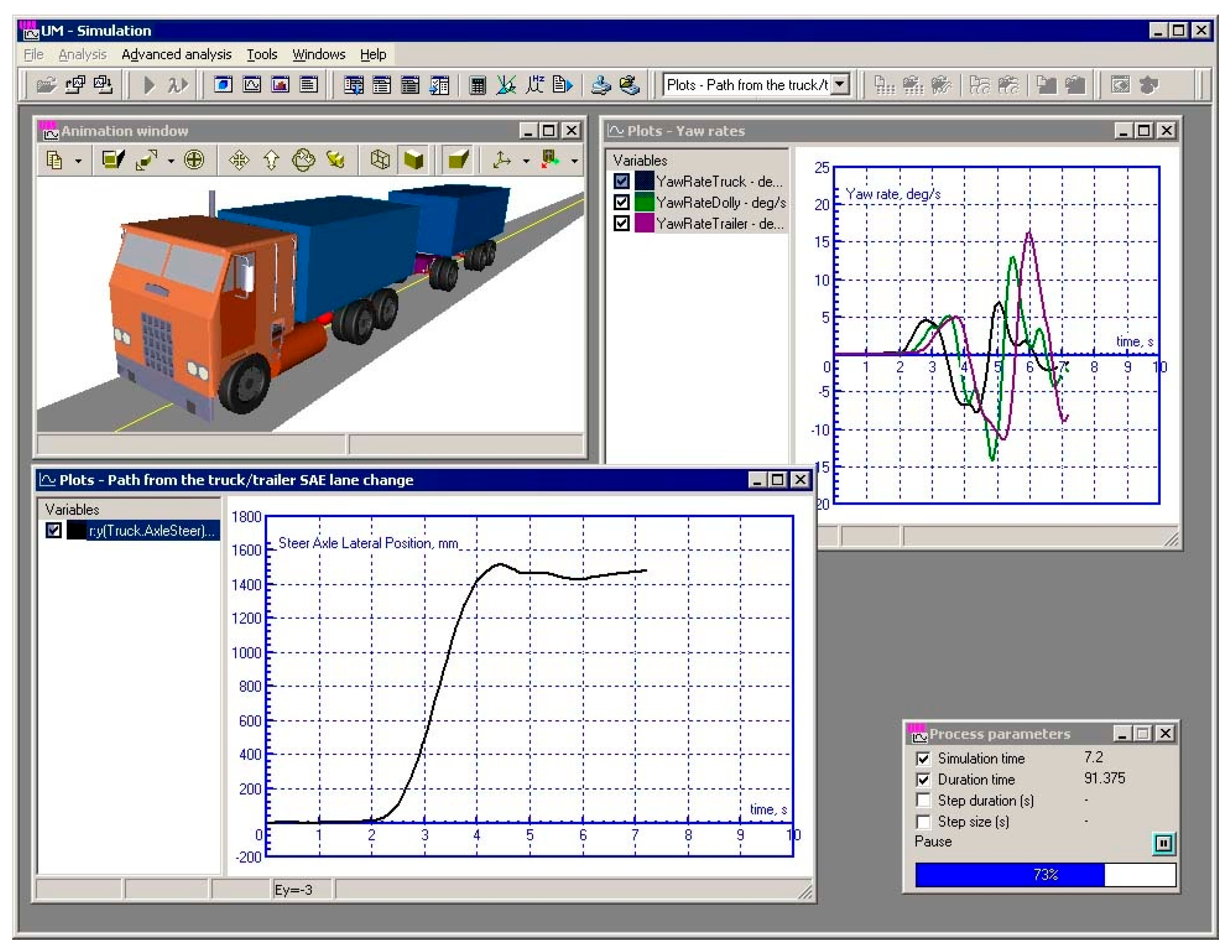Open the Tools menu
Viewport: 1232px width, 952px height.
[262, 55]
